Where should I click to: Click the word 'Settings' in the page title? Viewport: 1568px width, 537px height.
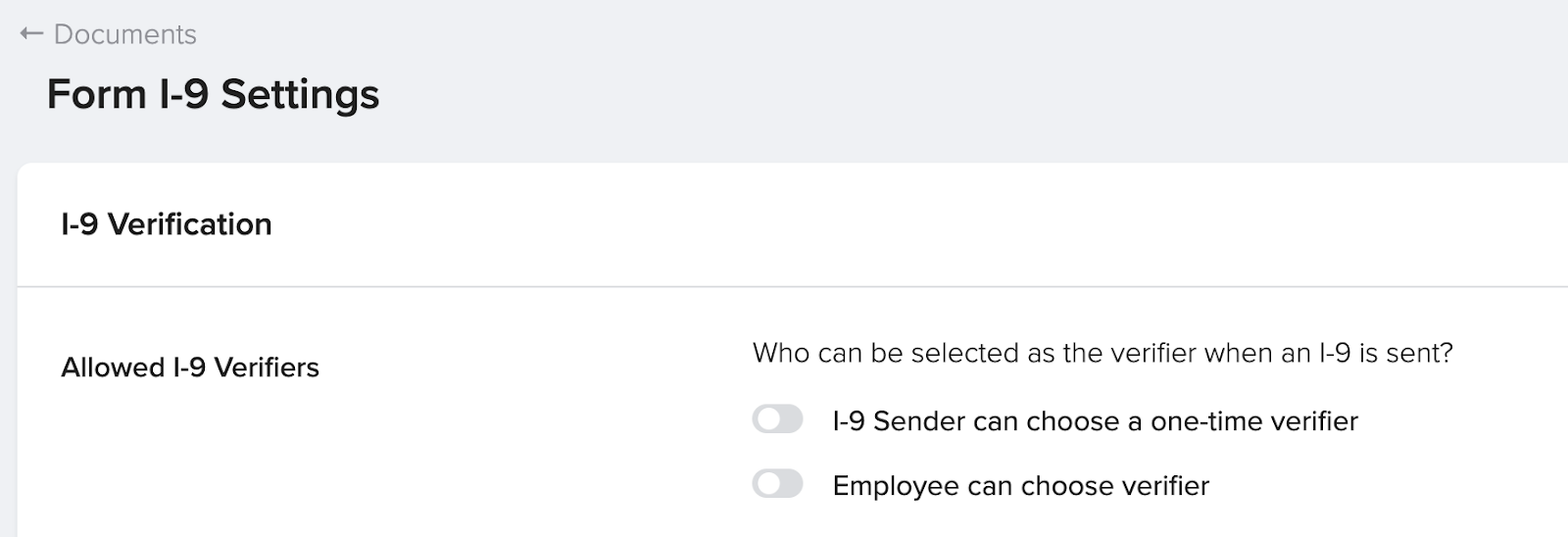(299, 95)
